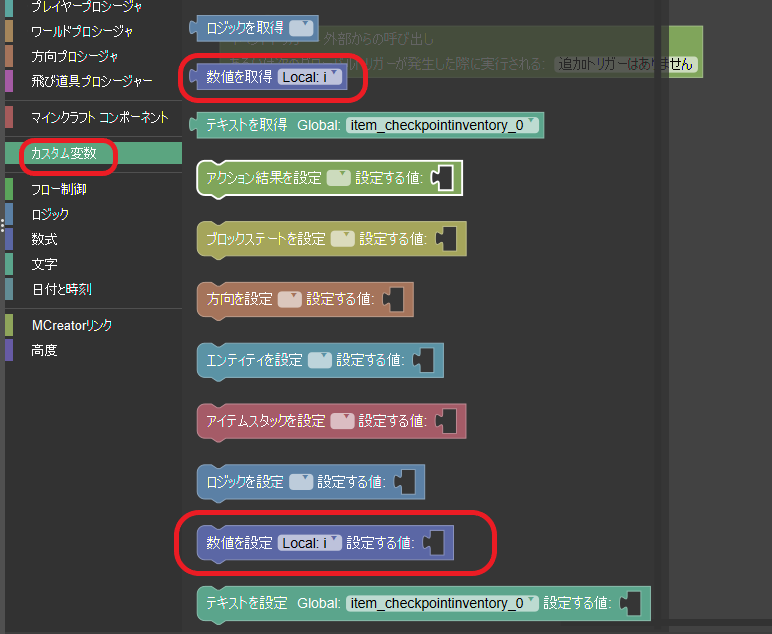Select the 数式 category

tap(44, 239)
